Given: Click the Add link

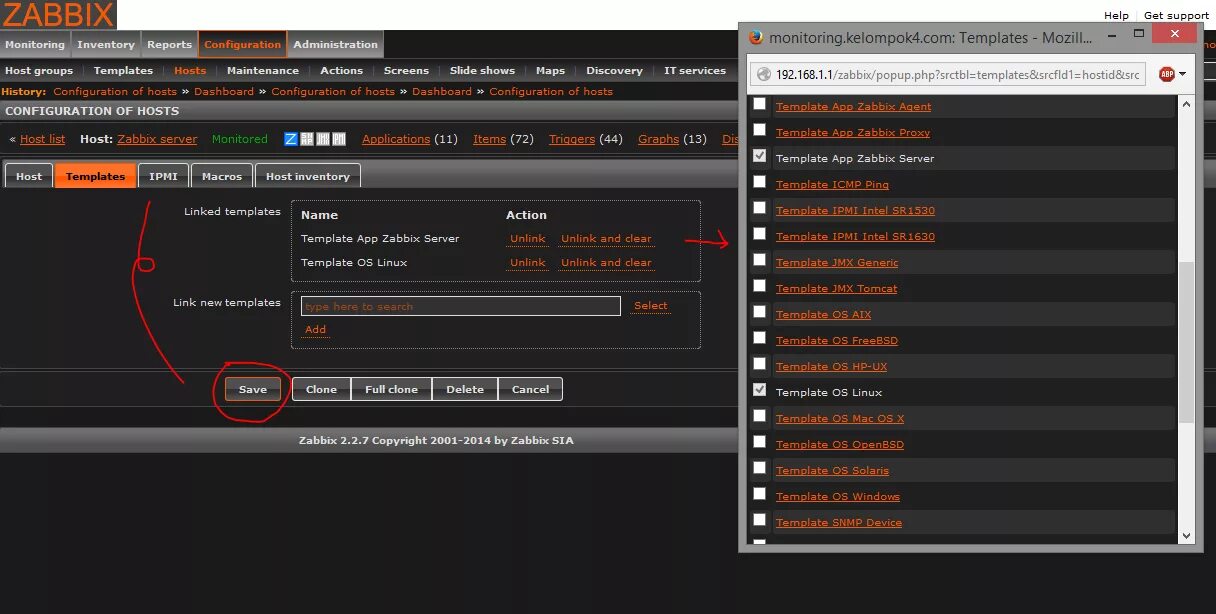Looking at the screenshot, I should point(315,329).
